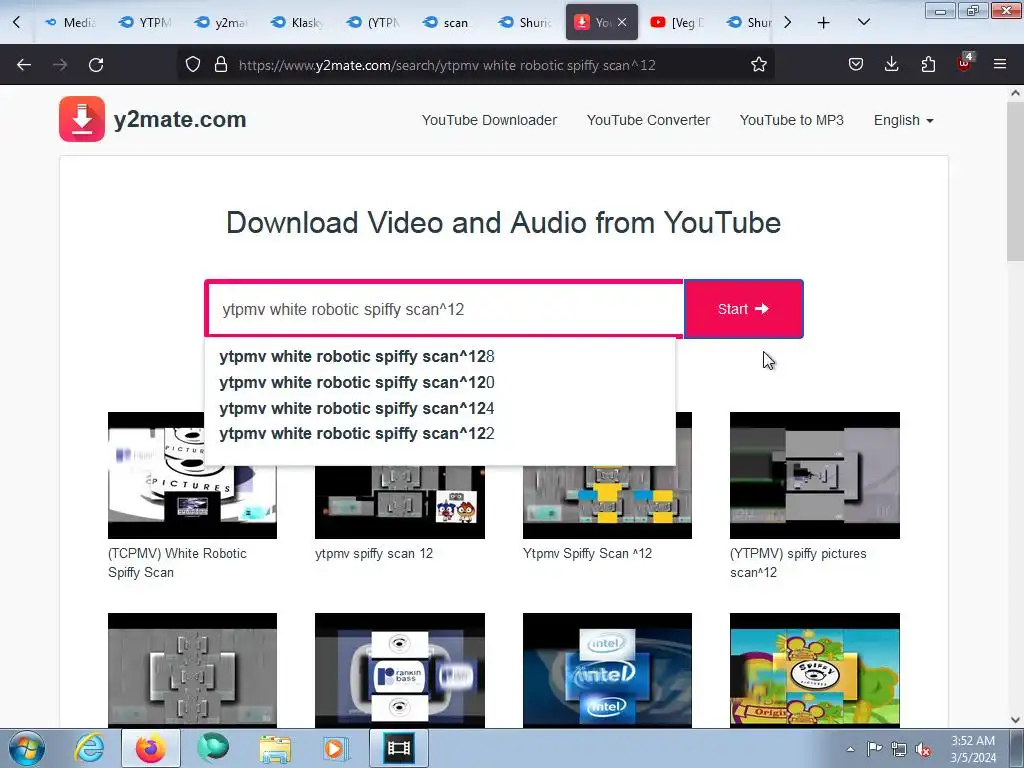Click the muted volume tray icon
The width and height of the screenshot is (1024, 768).
(923, 749)
